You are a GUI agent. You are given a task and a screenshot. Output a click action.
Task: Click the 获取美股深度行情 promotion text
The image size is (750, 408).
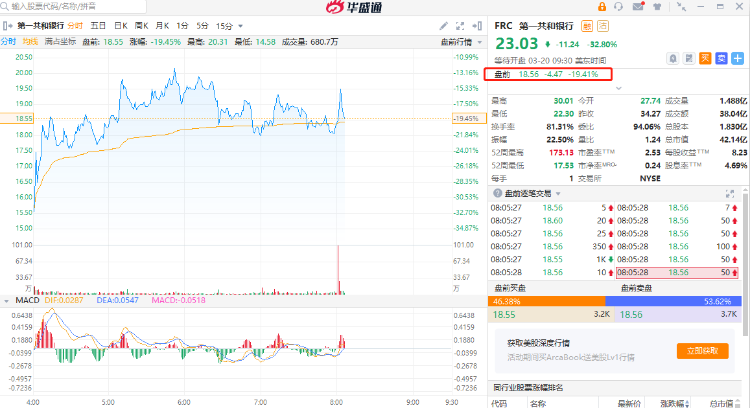[538, 343]
